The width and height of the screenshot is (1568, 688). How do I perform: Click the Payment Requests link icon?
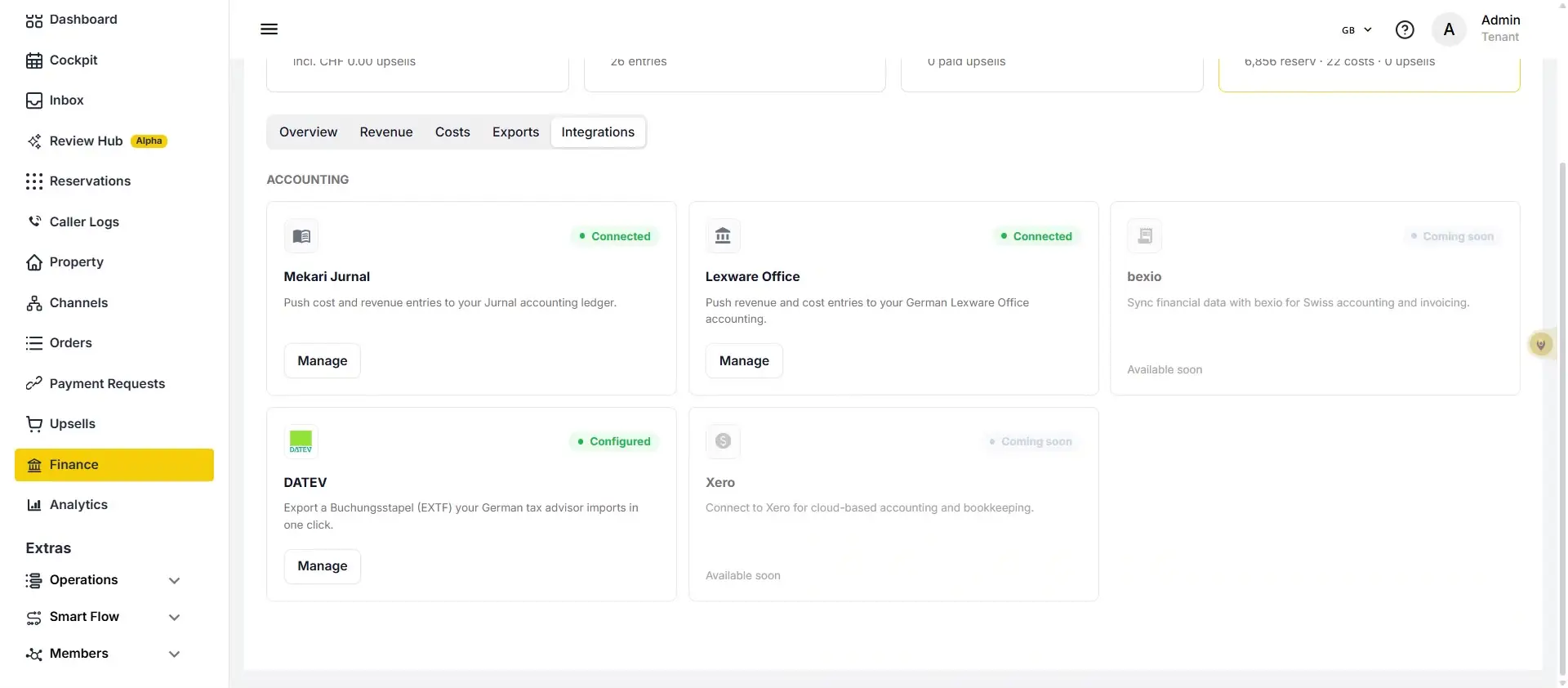point(33,383)
